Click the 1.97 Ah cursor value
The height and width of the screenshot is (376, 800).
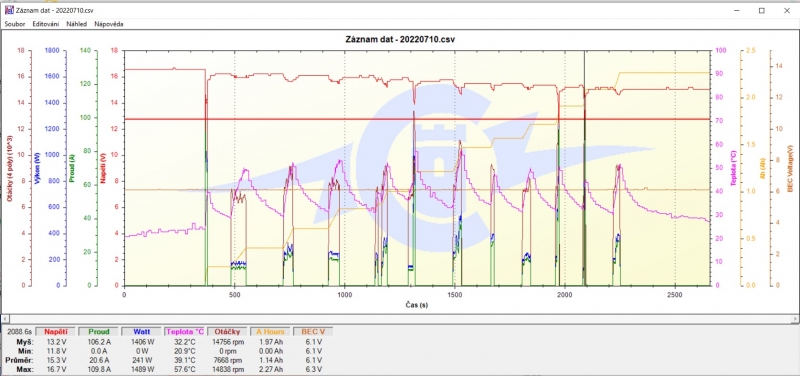pyautogui.click(x=271, y=342)
